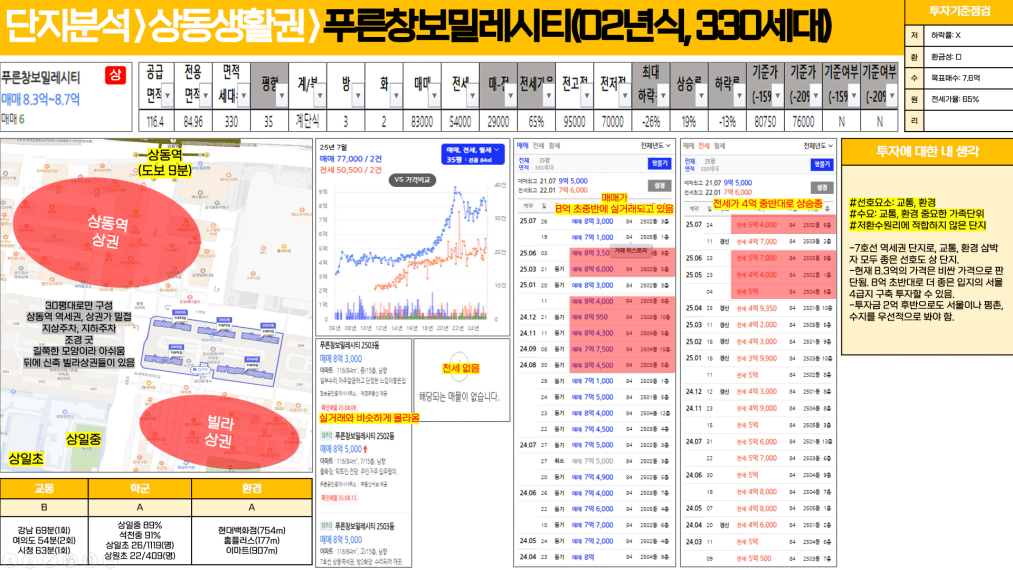Open the 면적세대 column filter arrow
The height and width of the screenshot is (570, 1013).
coord(244,96)
